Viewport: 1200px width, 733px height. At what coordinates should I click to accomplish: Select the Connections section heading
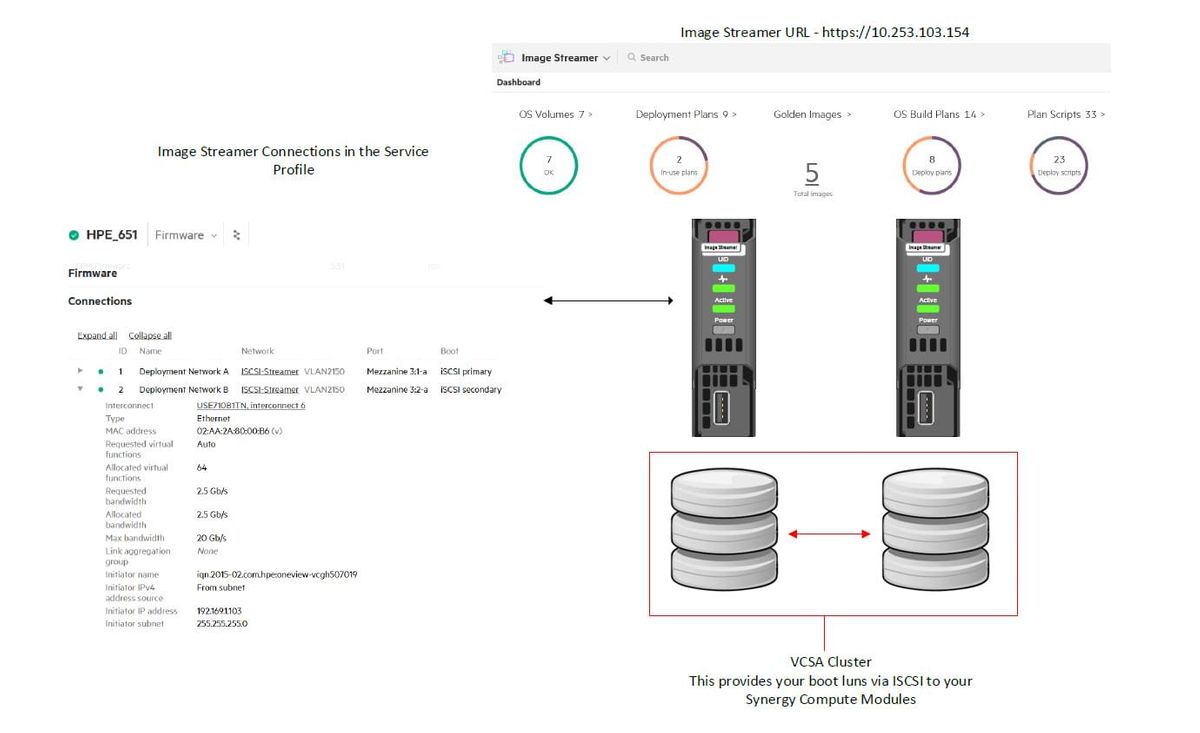click(100, 301)
